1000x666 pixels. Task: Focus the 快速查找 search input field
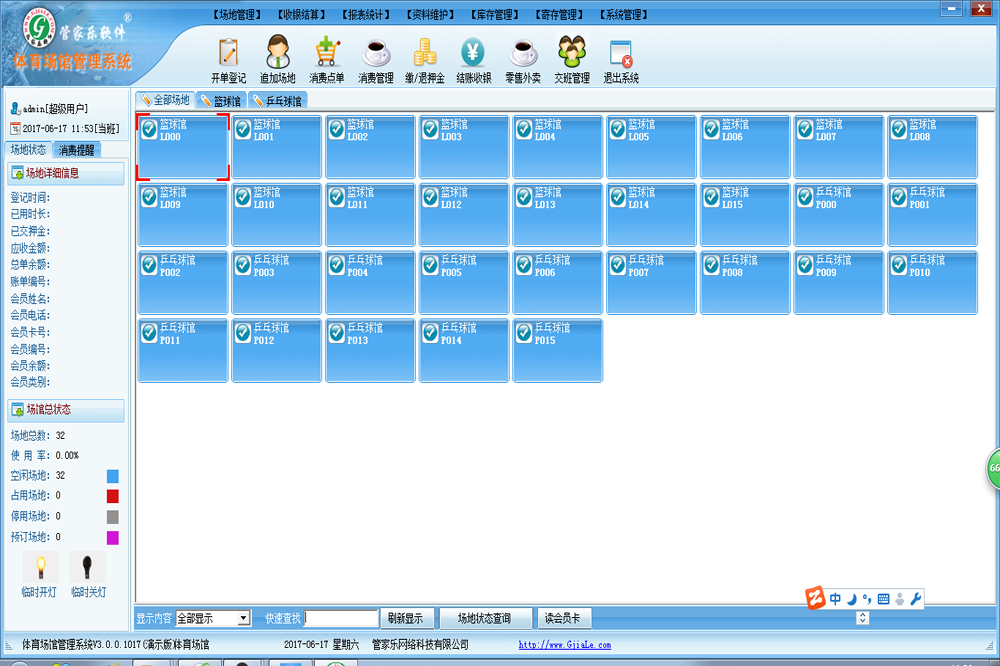[341, 618]
